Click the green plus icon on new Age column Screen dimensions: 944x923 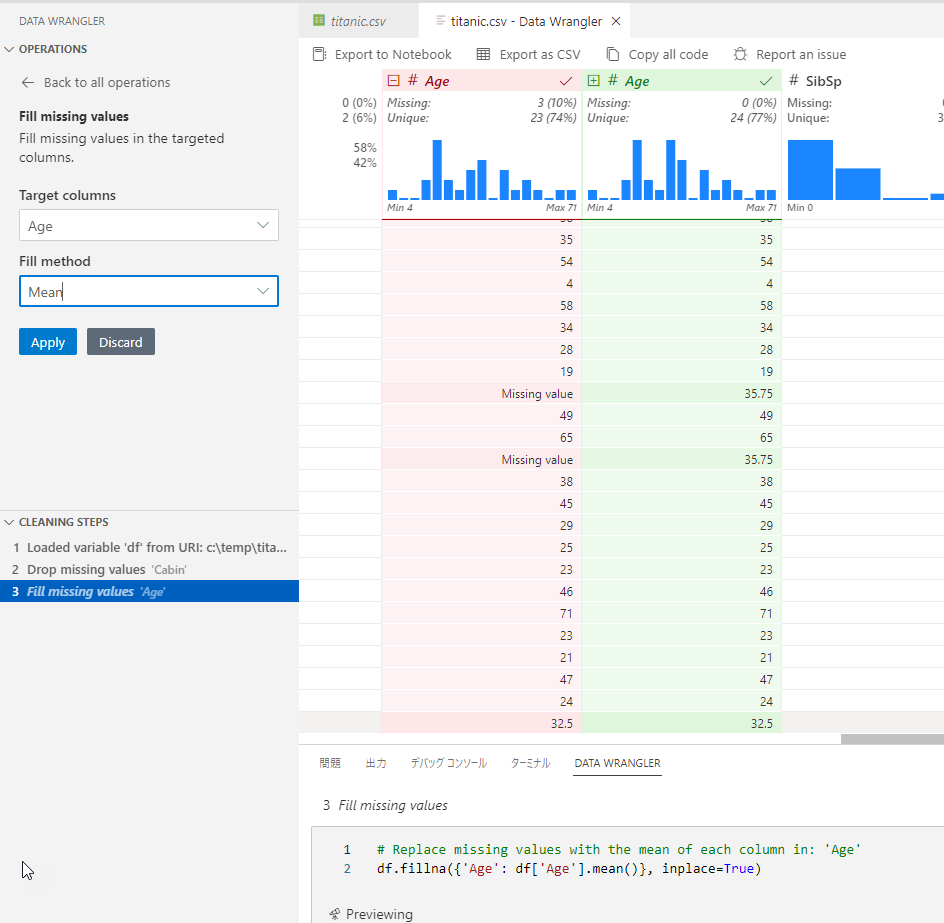pos(594,80)
